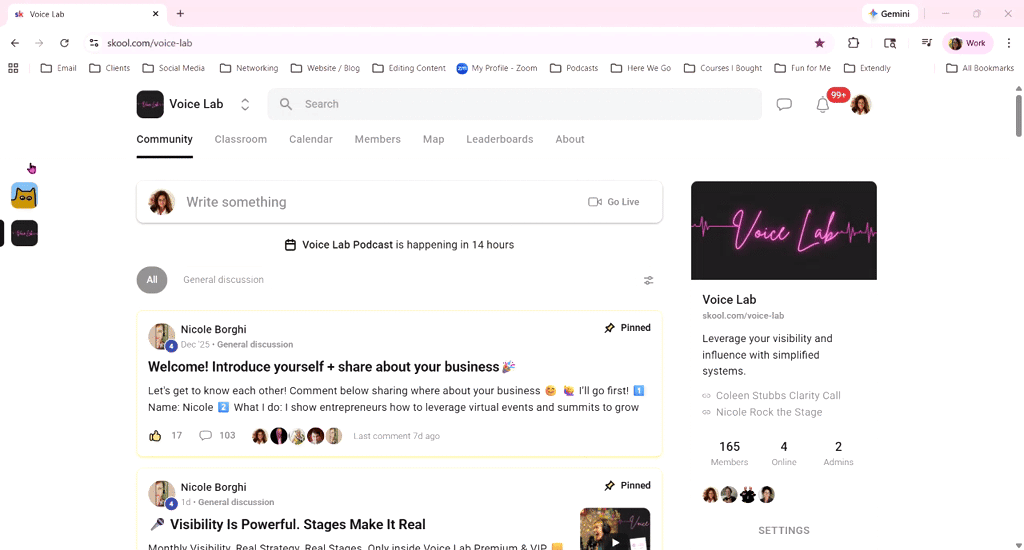Go to the Members tab
Viewport: 1024px width, 550px height.
(x=377, y=139)
